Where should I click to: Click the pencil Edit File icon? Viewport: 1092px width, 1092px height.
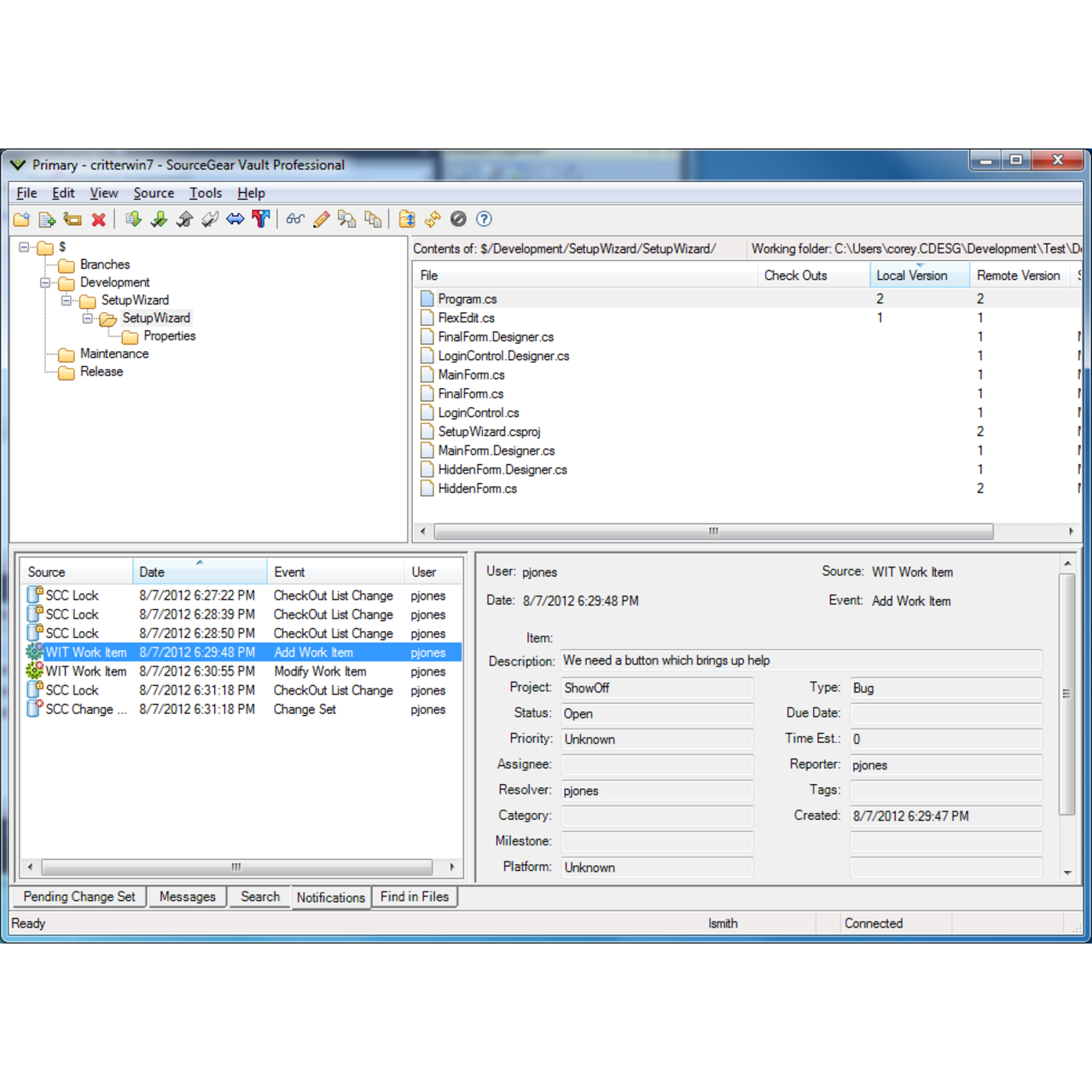click(321, 219)
